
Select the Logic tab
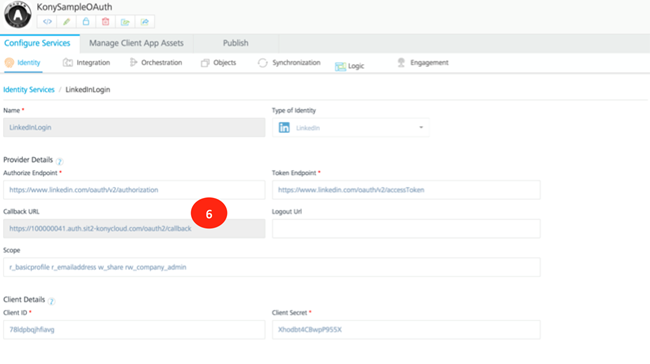349,66
